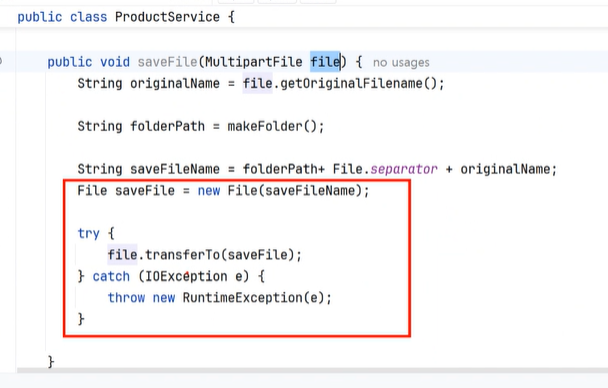Click folderPath in the concatenation expression
The height and width of the screenshot is (388, 608).
click(x=280, y=169)
